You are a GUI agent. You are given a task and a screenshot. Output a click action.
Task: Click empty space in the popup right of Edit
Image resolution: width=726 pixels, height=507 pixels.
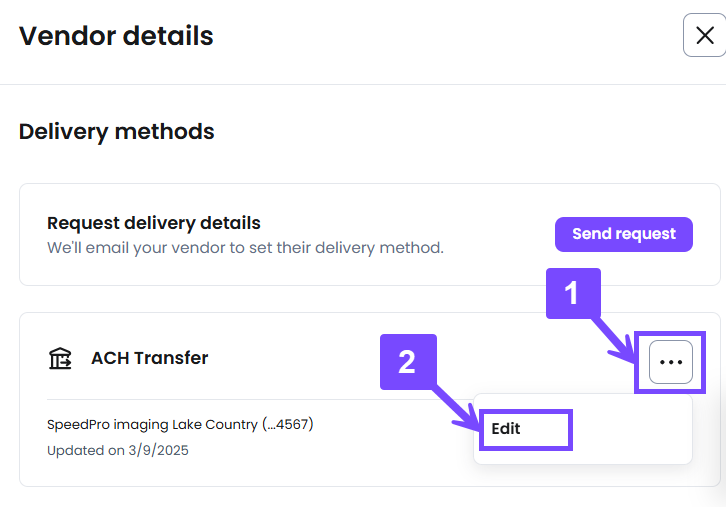pos(632,429)
